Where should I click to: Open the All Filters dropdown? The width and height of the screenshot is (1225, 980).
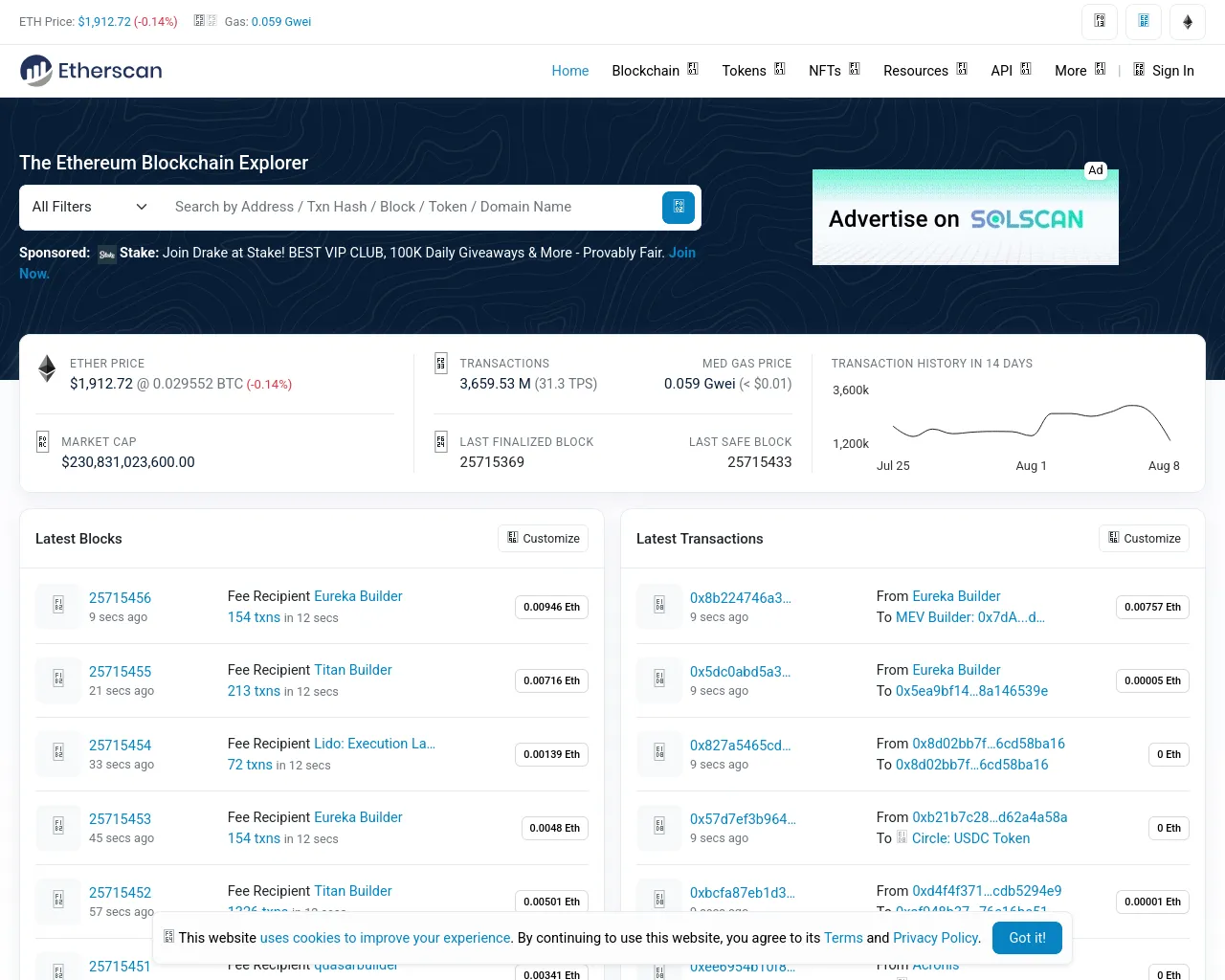89,207
